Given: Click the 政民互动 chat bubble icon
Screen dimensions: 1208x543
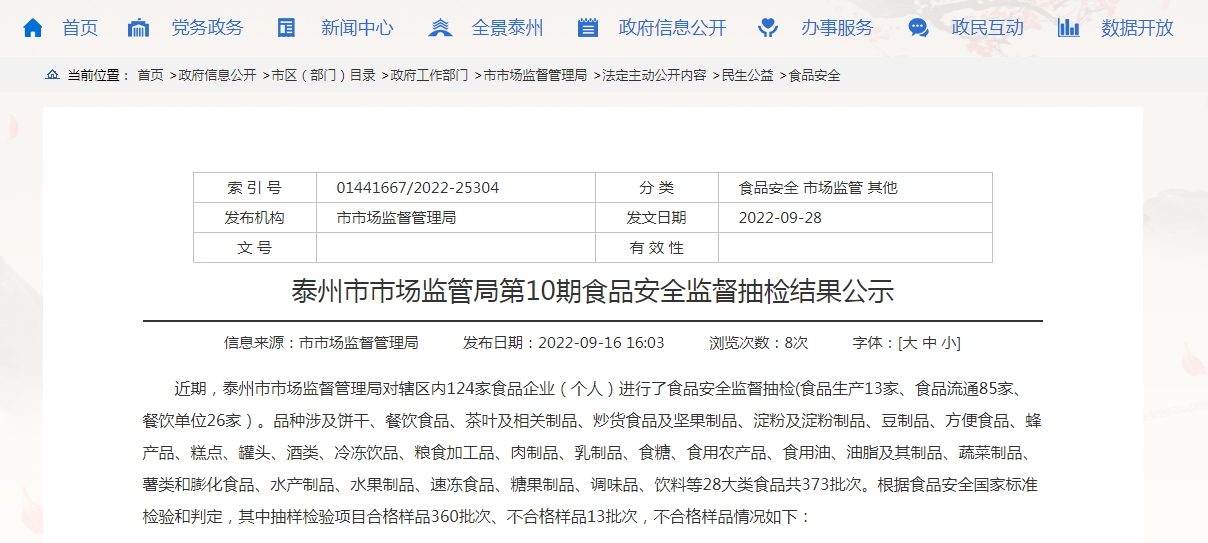Looking at the screenshot, I should (x=918, y=28).
